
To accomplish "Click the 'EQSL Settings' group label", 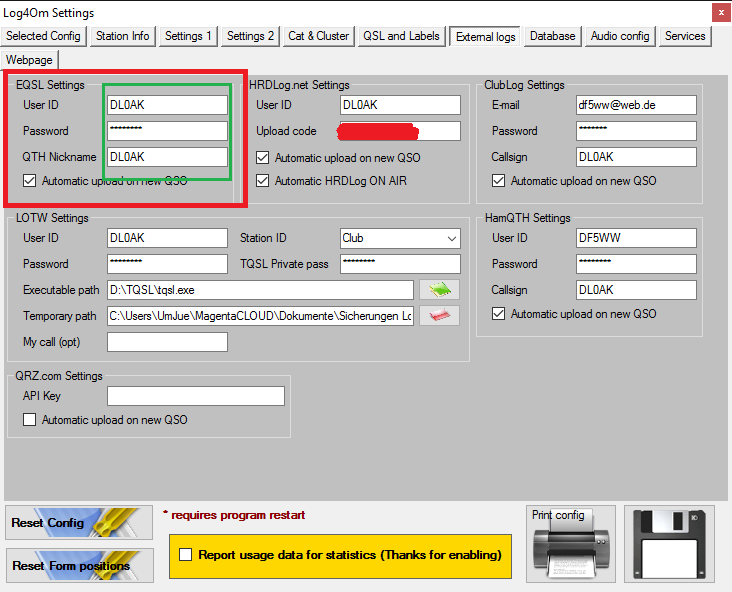I will click(50, 85).
